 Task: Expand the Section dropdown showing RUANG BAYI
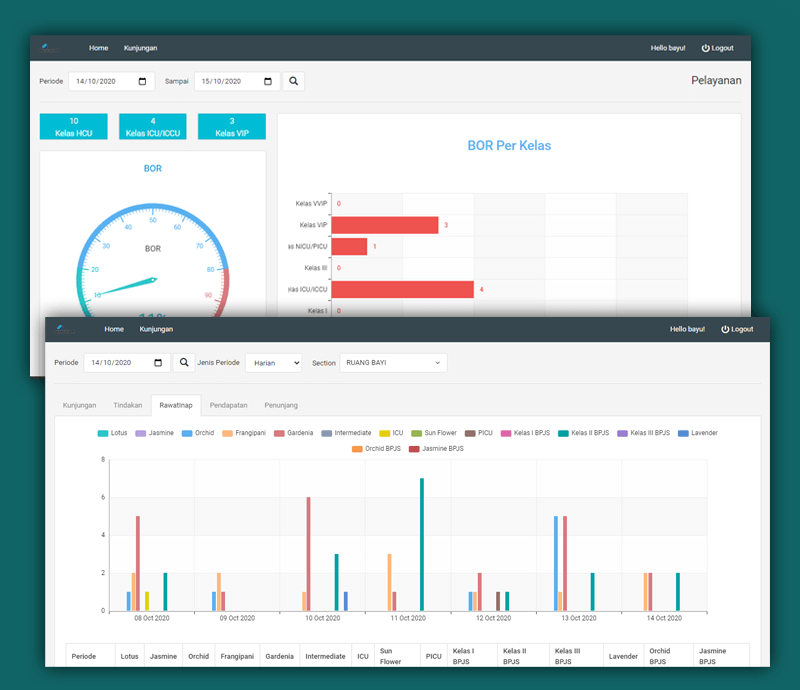click(x=393, y=362)
